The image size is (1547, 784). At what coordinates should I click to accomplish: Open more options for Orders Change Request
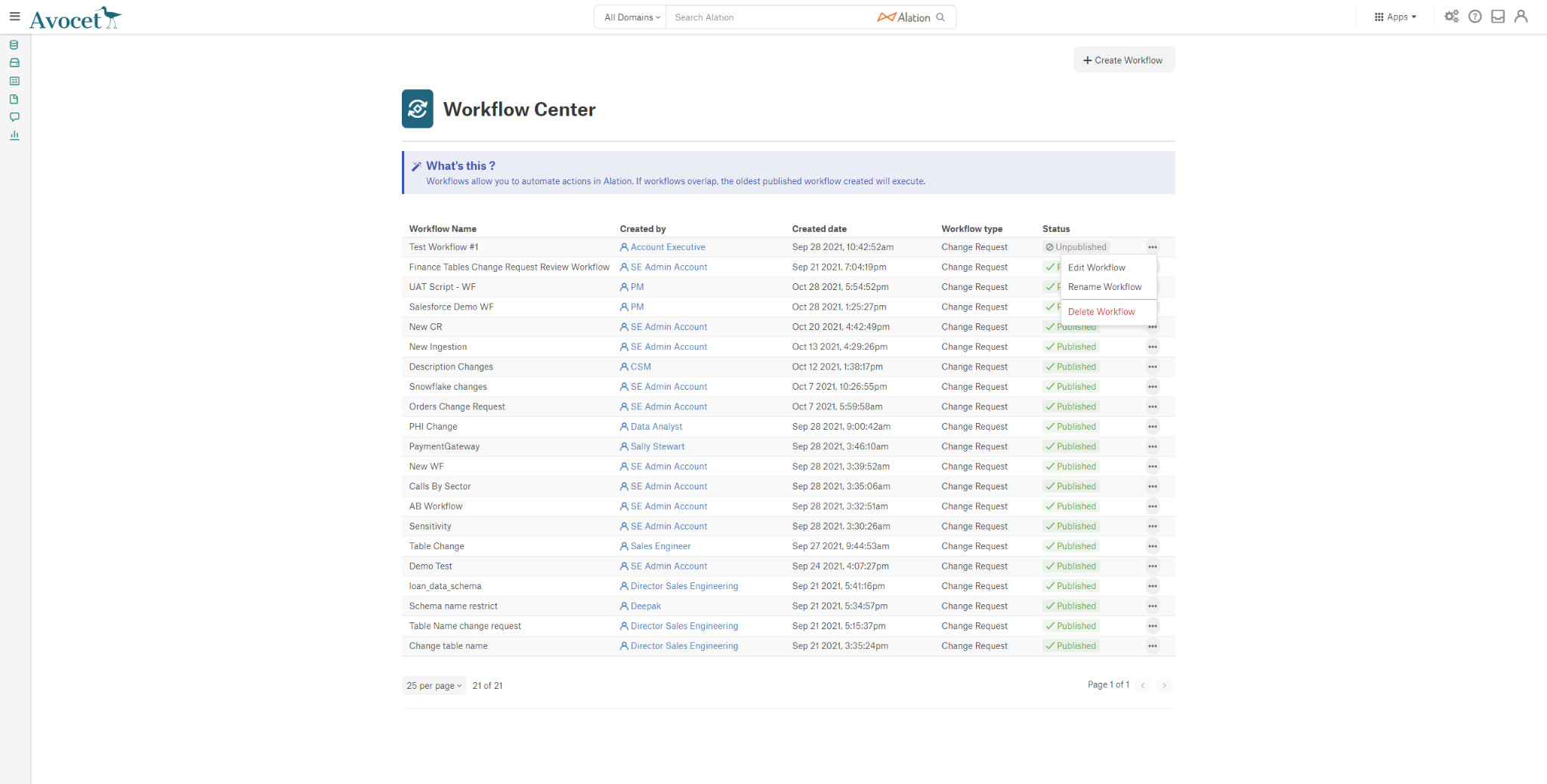click(1153, 406)
